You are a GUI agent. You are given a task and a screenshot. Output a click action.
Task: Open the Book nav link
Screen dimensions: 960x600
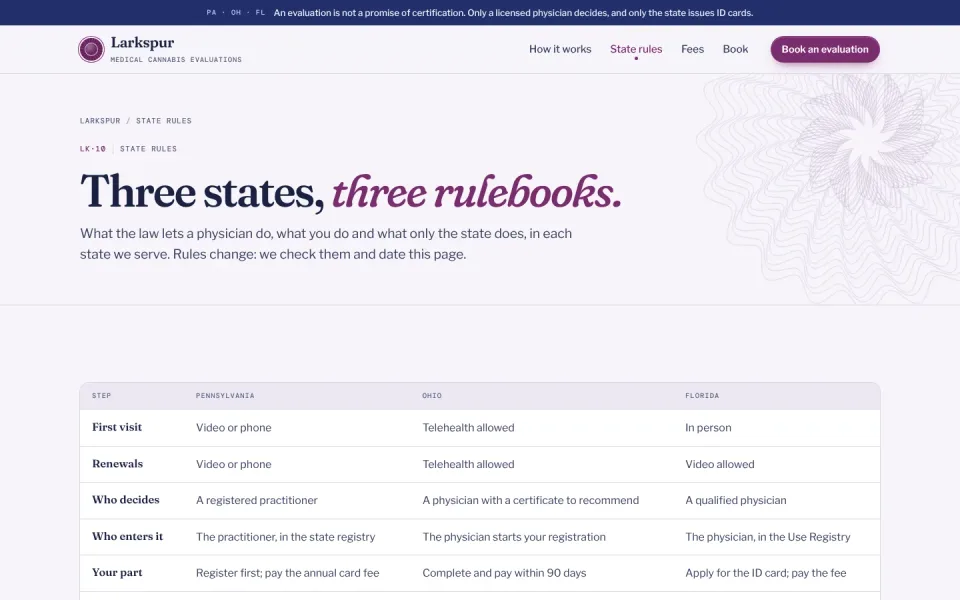pos(735,49)
